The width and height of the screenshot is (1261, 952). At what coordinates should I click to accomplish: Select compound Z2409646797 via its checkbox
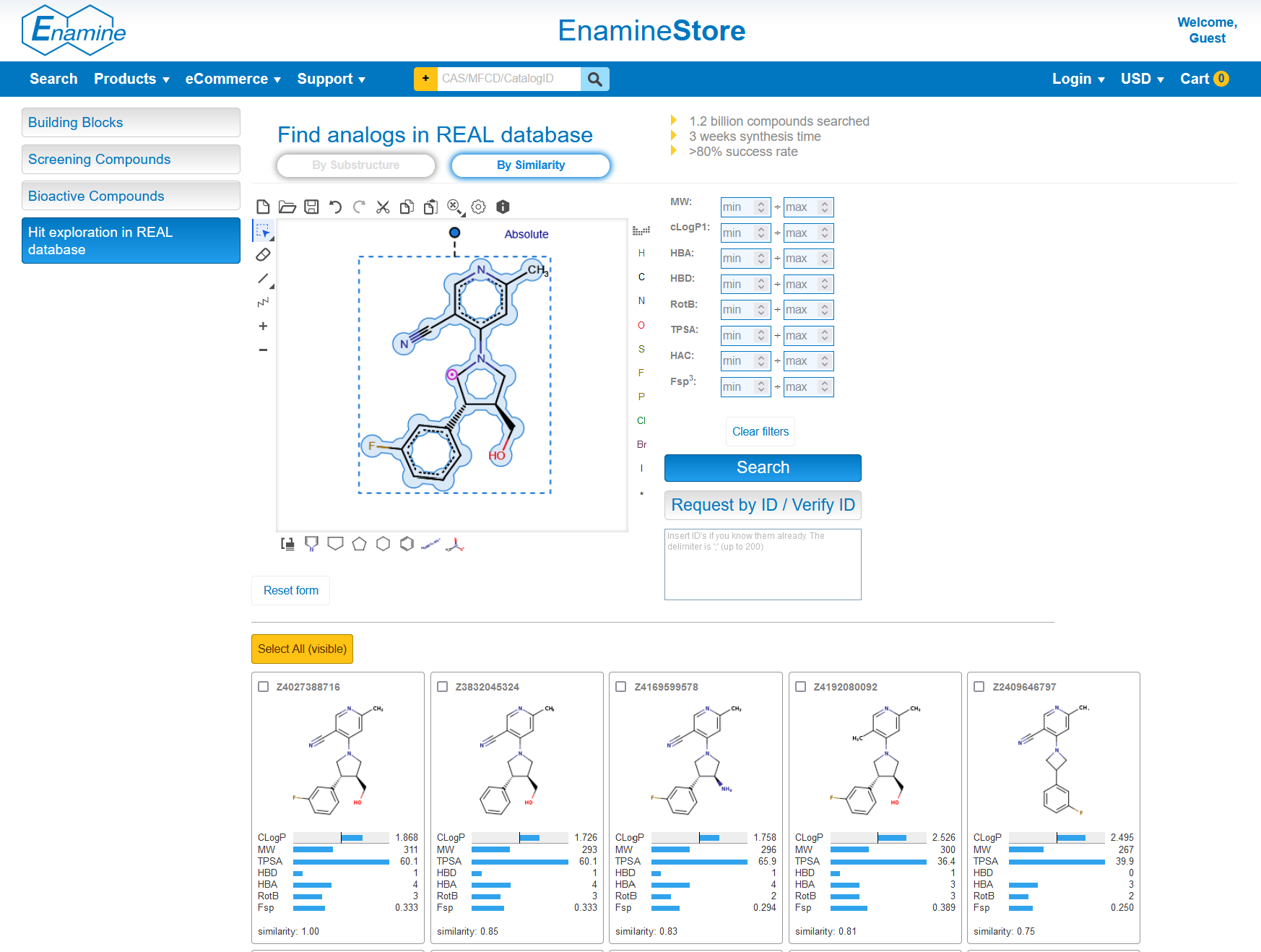click(x=979, y=687)
